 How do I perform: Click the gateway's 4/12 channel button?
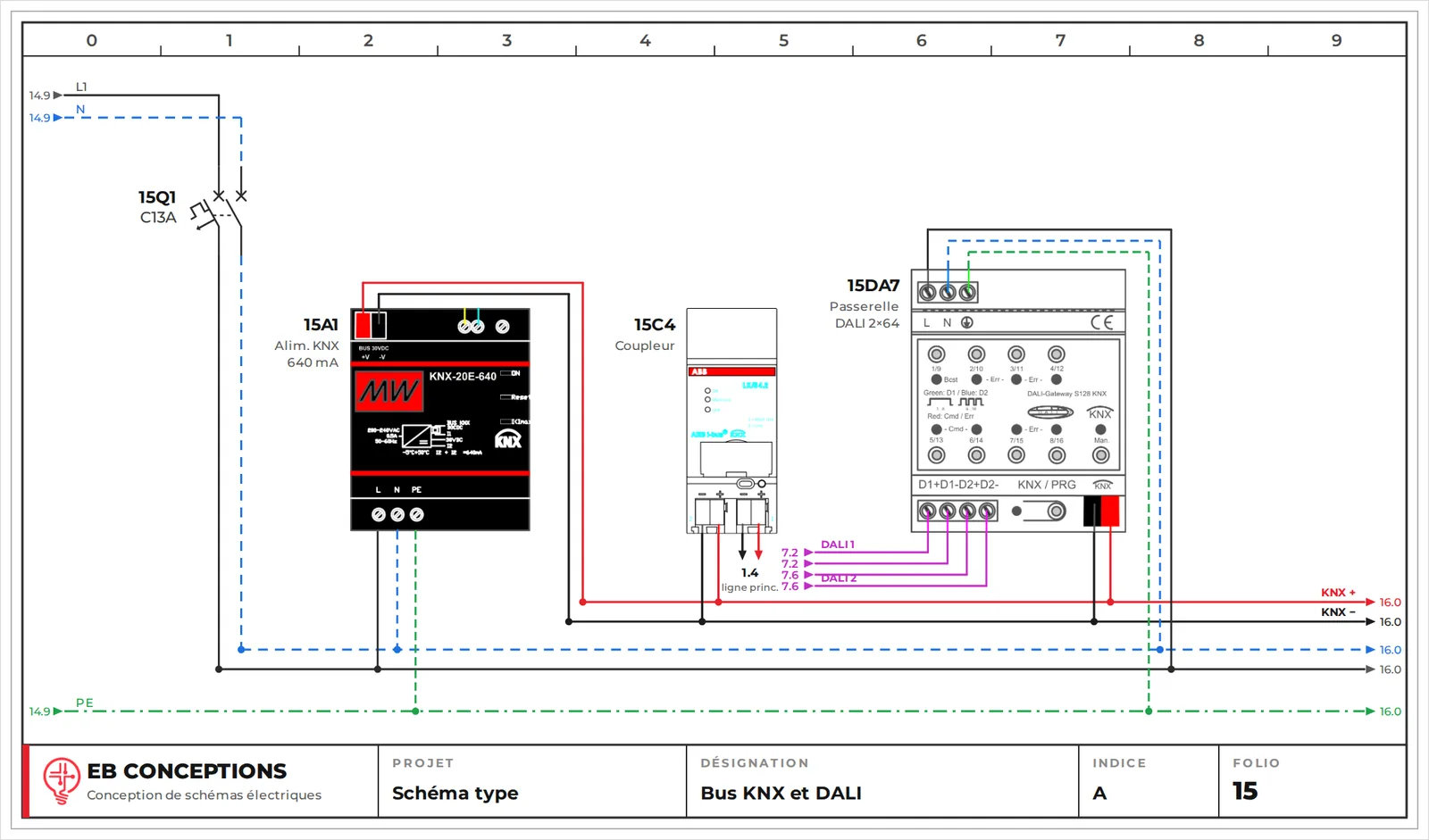1057,354
